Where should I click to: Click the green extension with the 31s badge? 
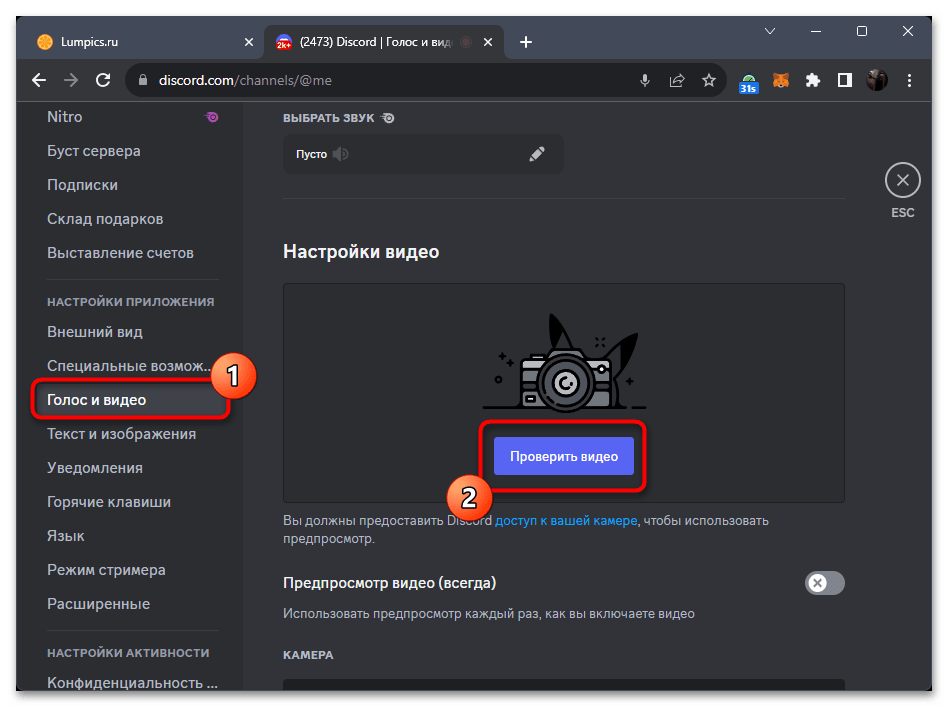[748, 80]
